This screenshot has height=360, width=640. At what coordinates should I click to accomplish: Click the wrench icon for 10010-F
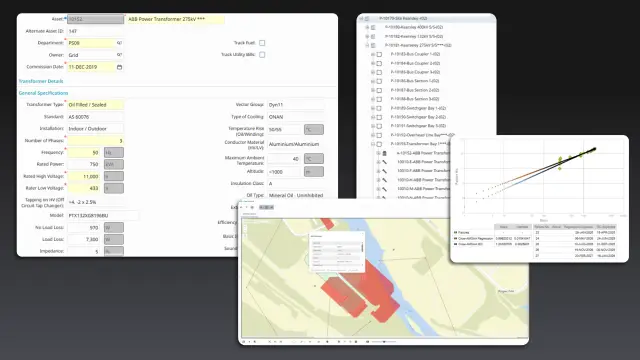click(384, 171)
